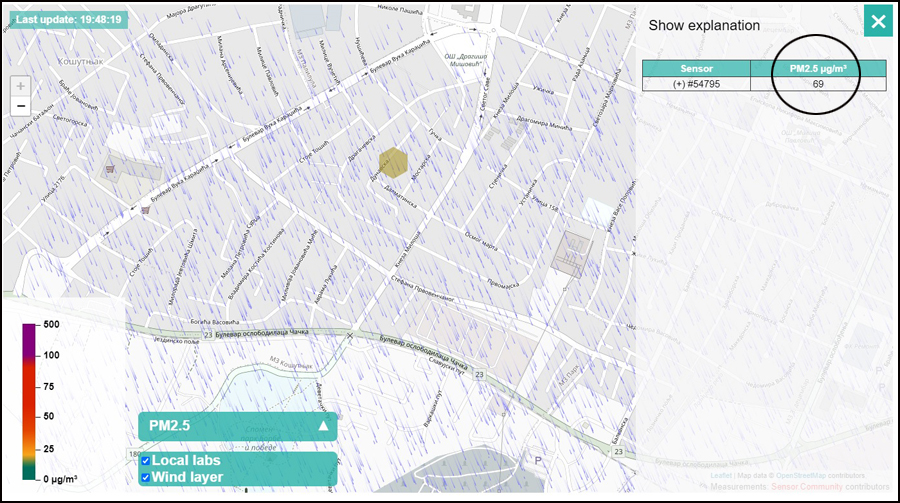Open the Sensor.Community link
This screenshot has width=900, height=503.
pos(807,486)
